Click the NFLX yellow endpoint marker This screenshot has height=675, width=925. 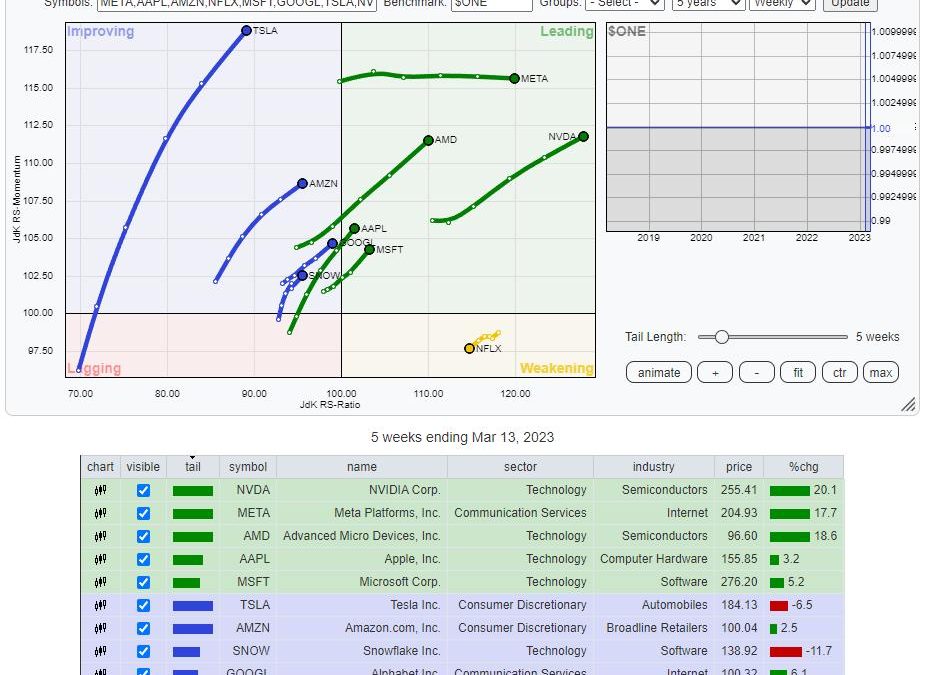470,349
